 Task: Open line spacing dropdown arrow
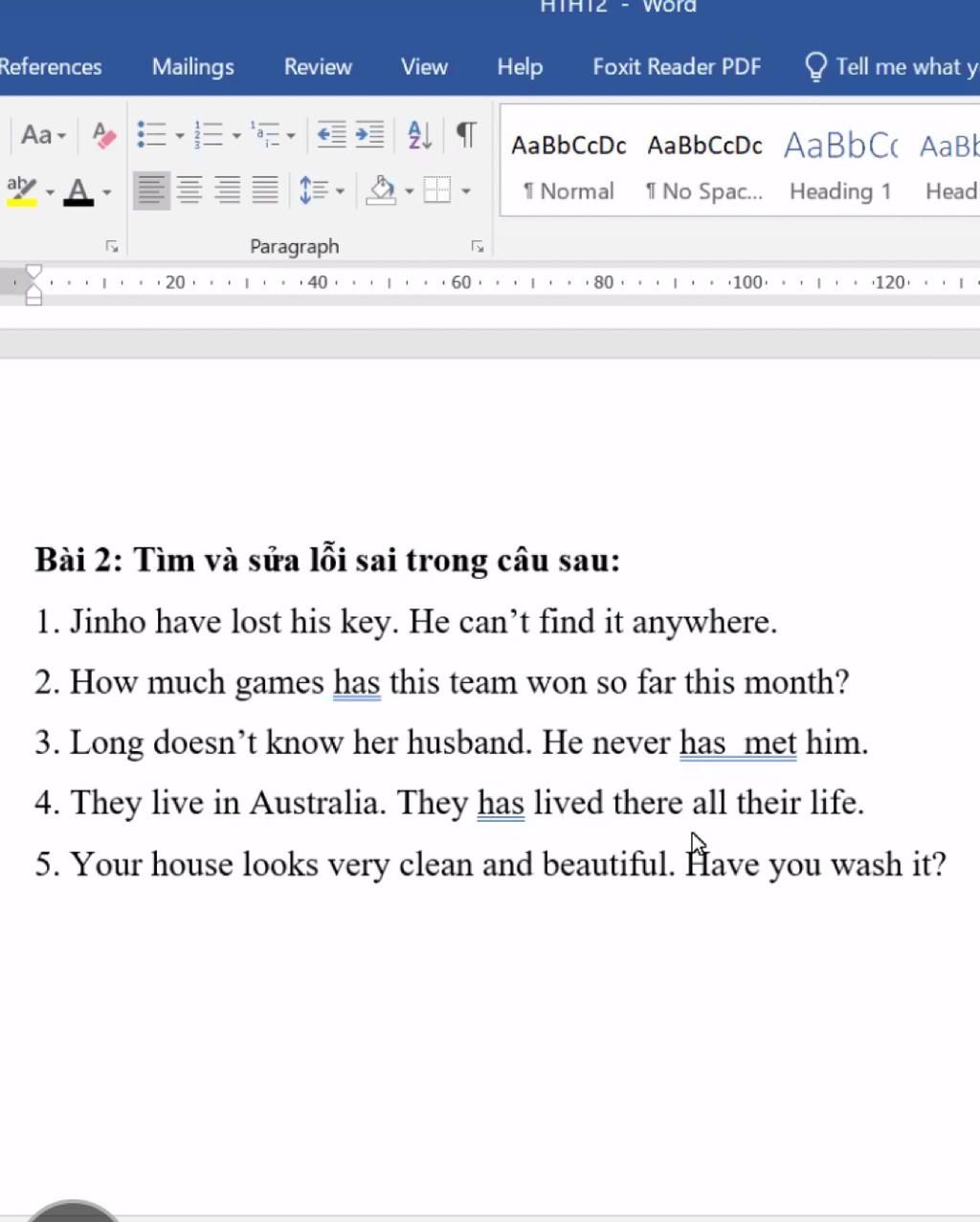[340, 191]
